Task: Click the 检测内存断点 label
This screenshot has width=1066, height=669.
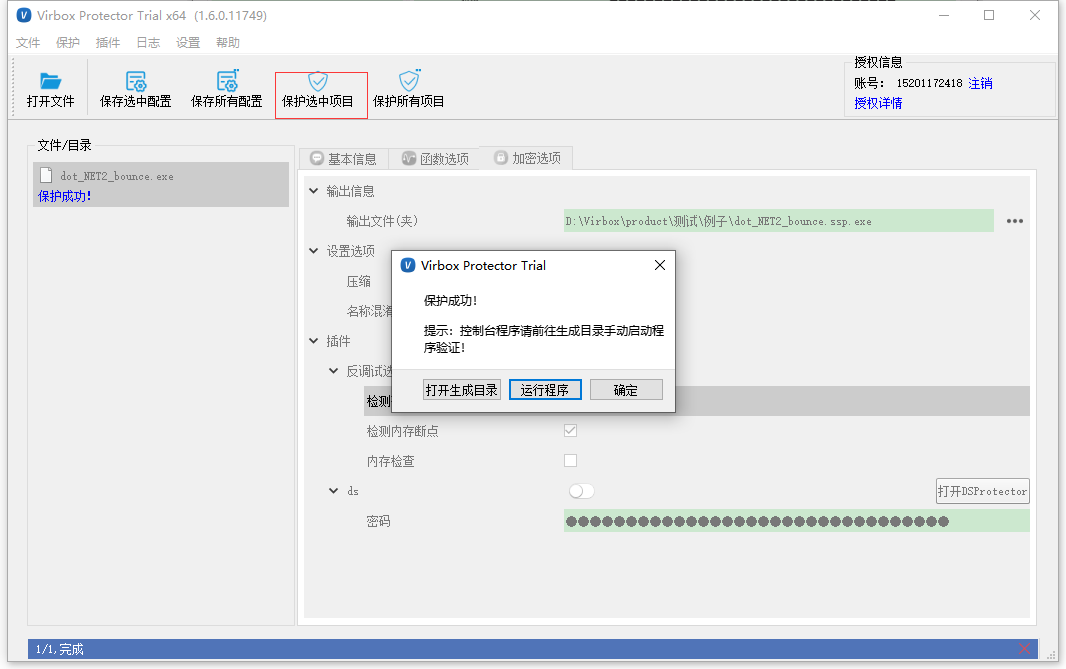Action: 402,431
